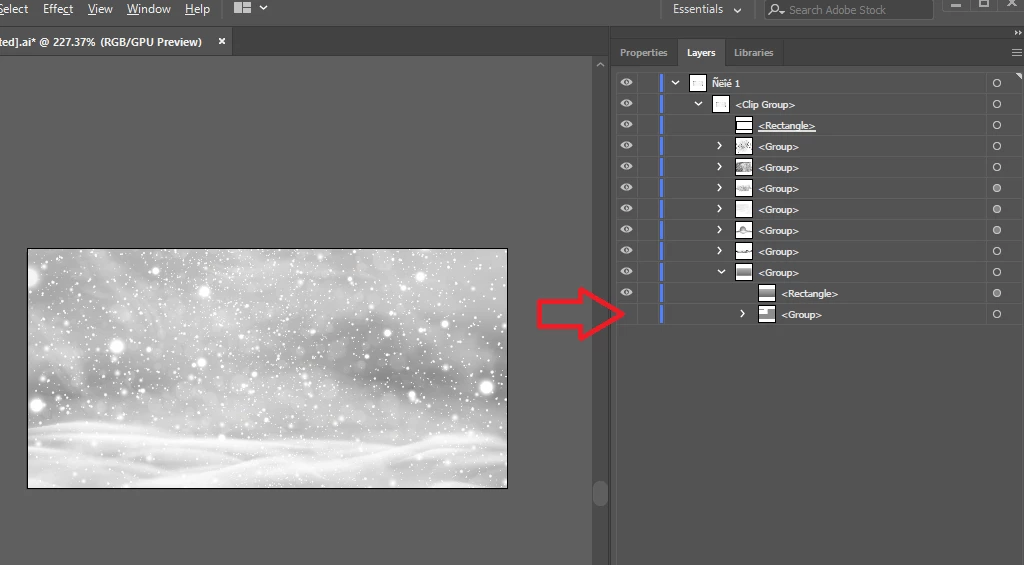This screenshot has height=565, width=1024.
Task: Click the thumbnail of layer Ñëîé 1
Action: (697, 83)
